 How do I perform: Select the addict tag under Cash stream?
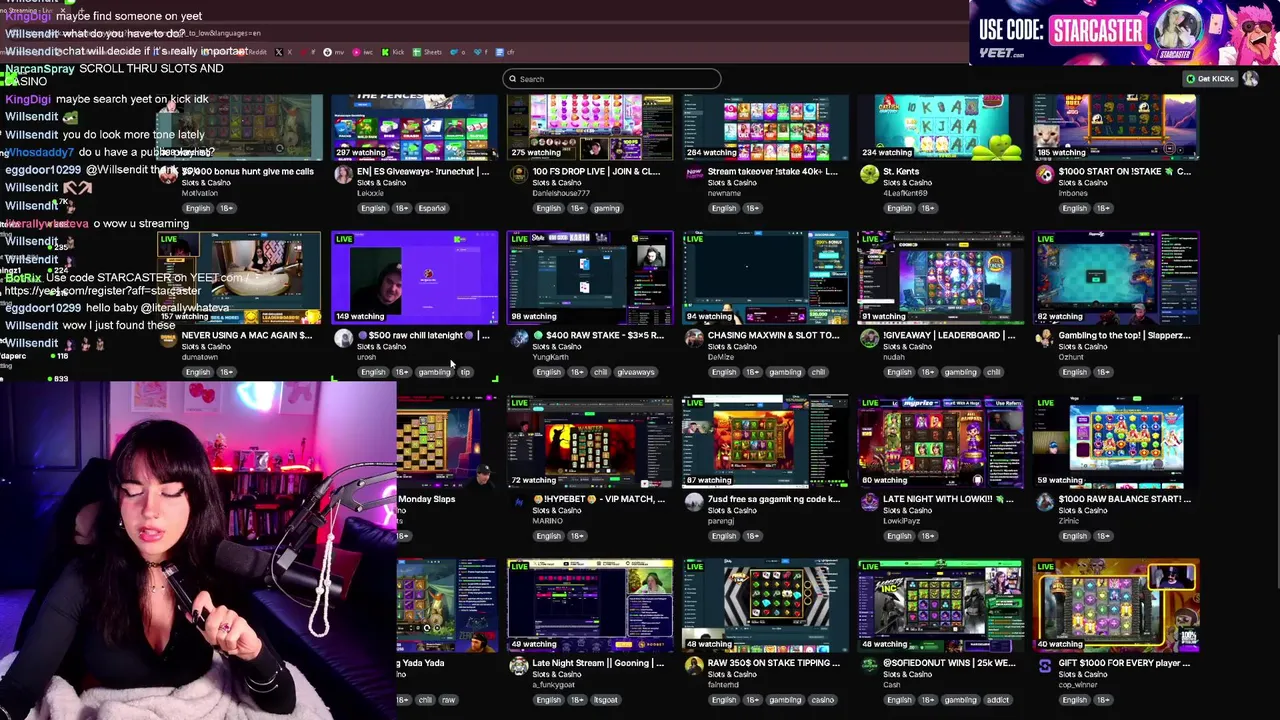click(997, 700)
